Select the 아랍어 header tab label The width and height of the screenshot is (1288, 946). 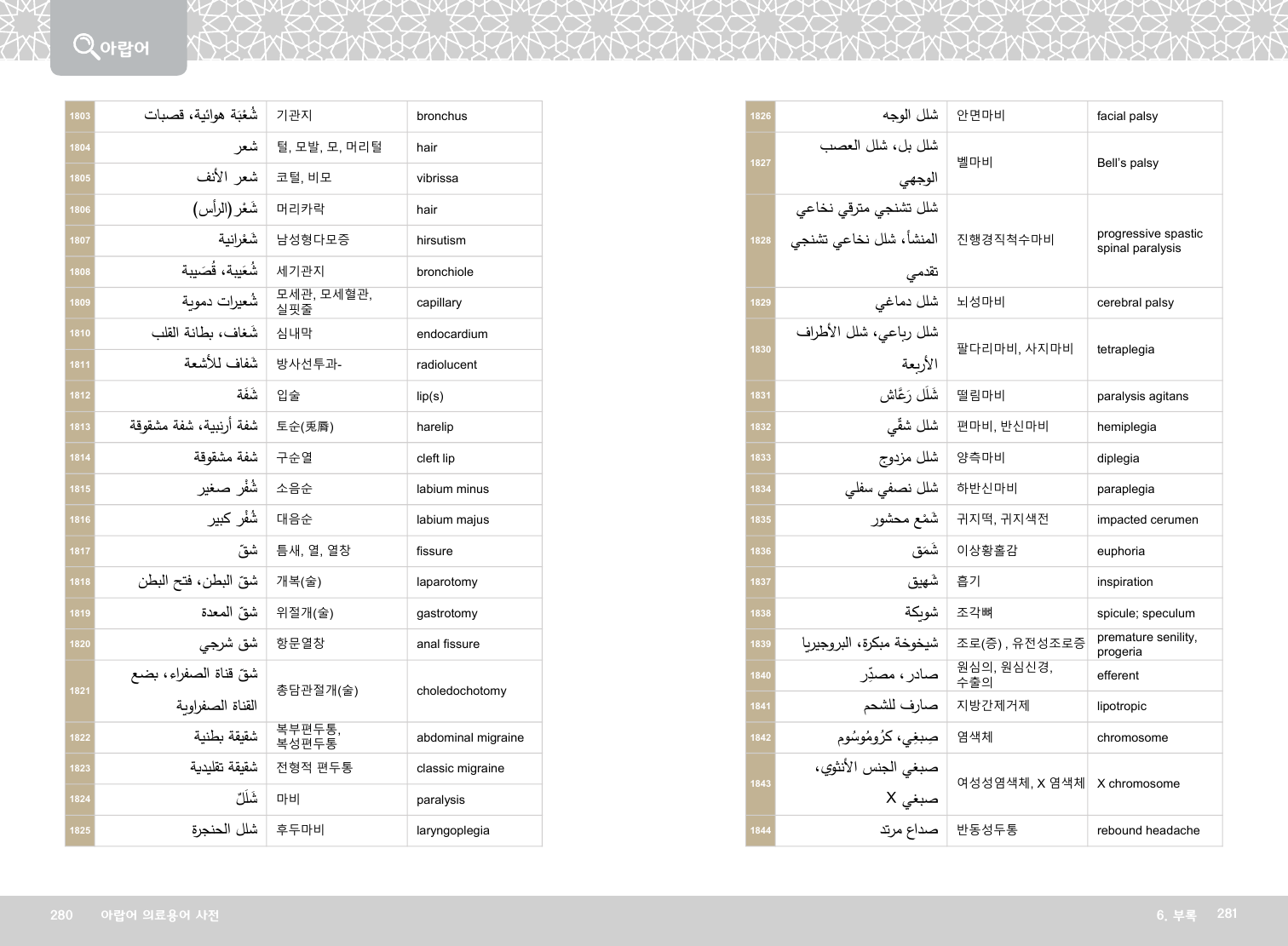click(x=124, y=49)
